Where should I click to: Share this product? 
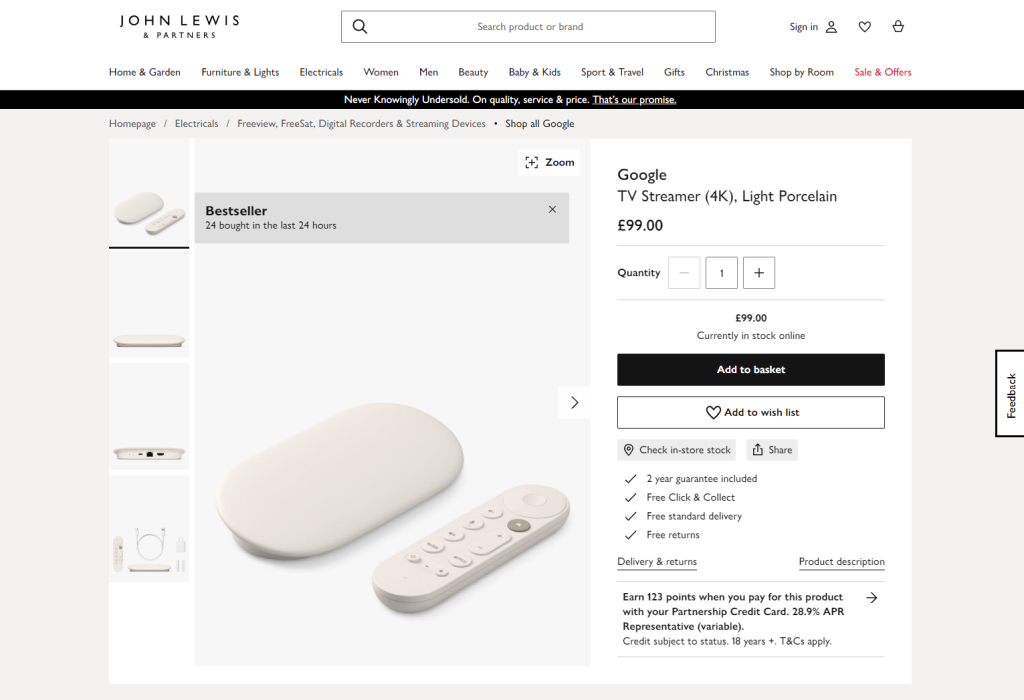771,450
